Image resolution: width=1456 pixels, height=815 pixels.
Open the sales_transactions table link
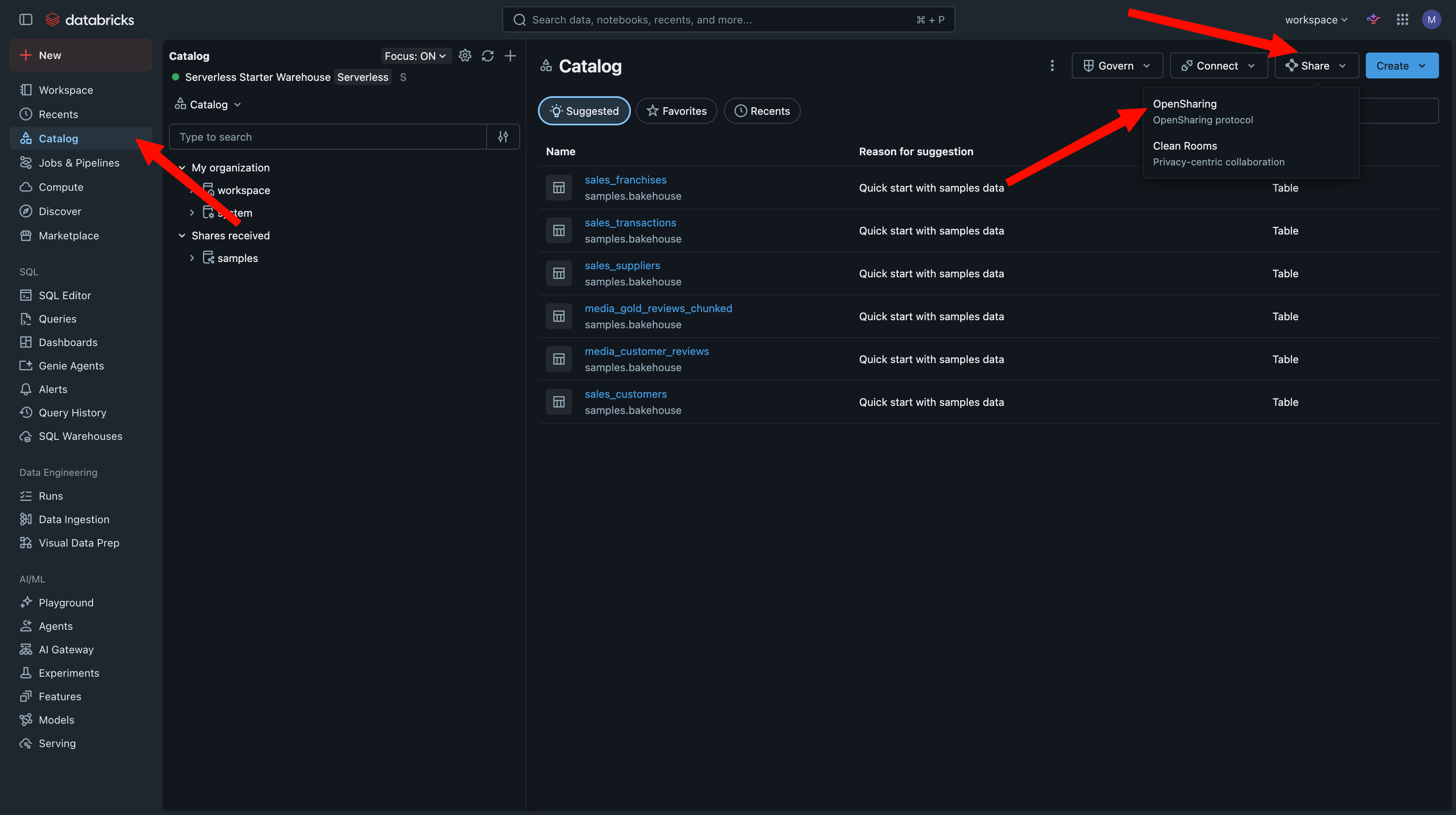tap(631, 222)
